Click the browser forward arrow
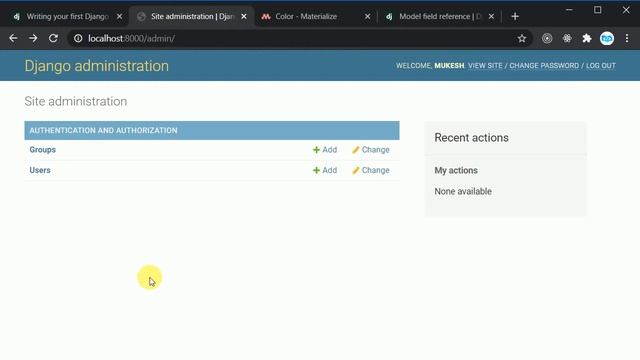Image resolution: width=640 pixels, height=360 pixels. point(33,38)
